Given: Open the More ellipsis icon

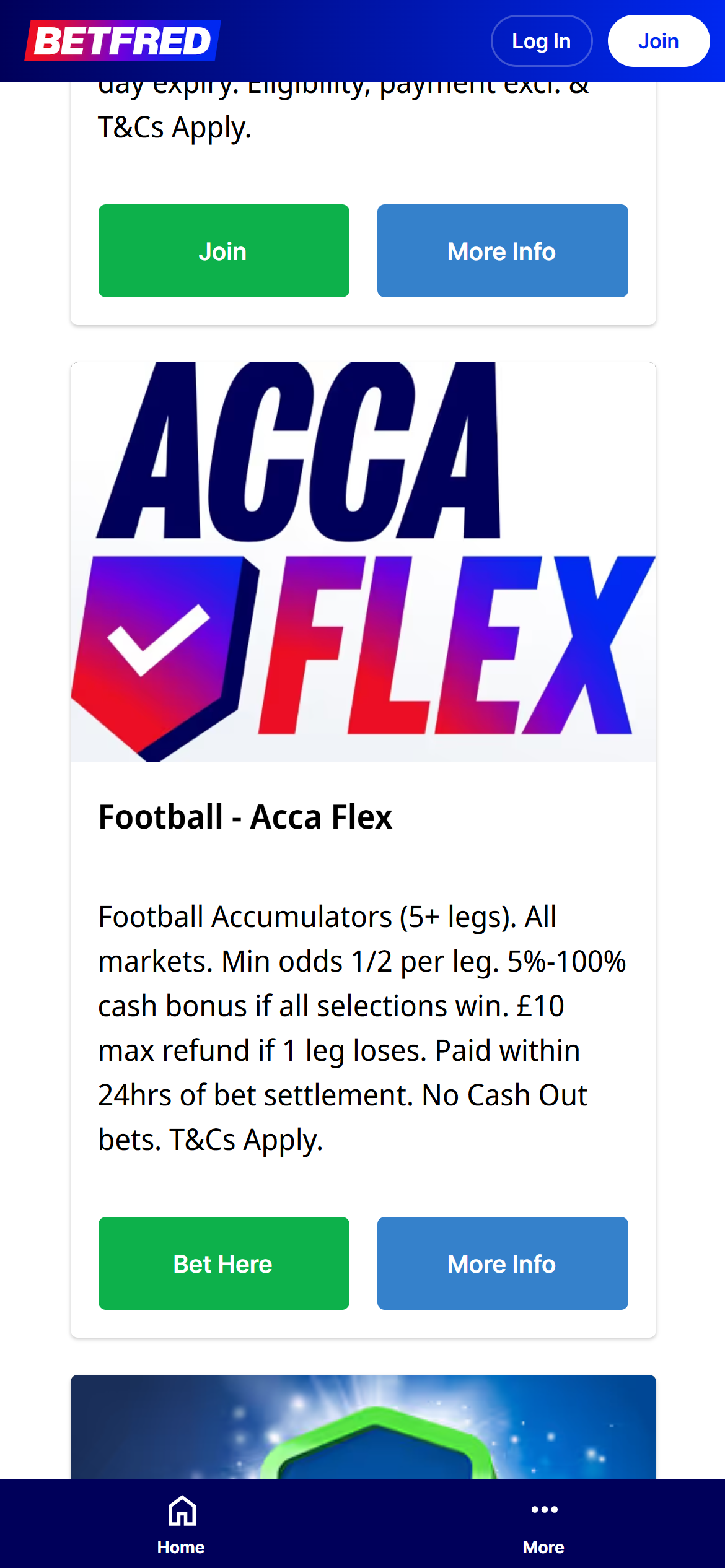Looking at the screenshot, I should point(543,1509).
